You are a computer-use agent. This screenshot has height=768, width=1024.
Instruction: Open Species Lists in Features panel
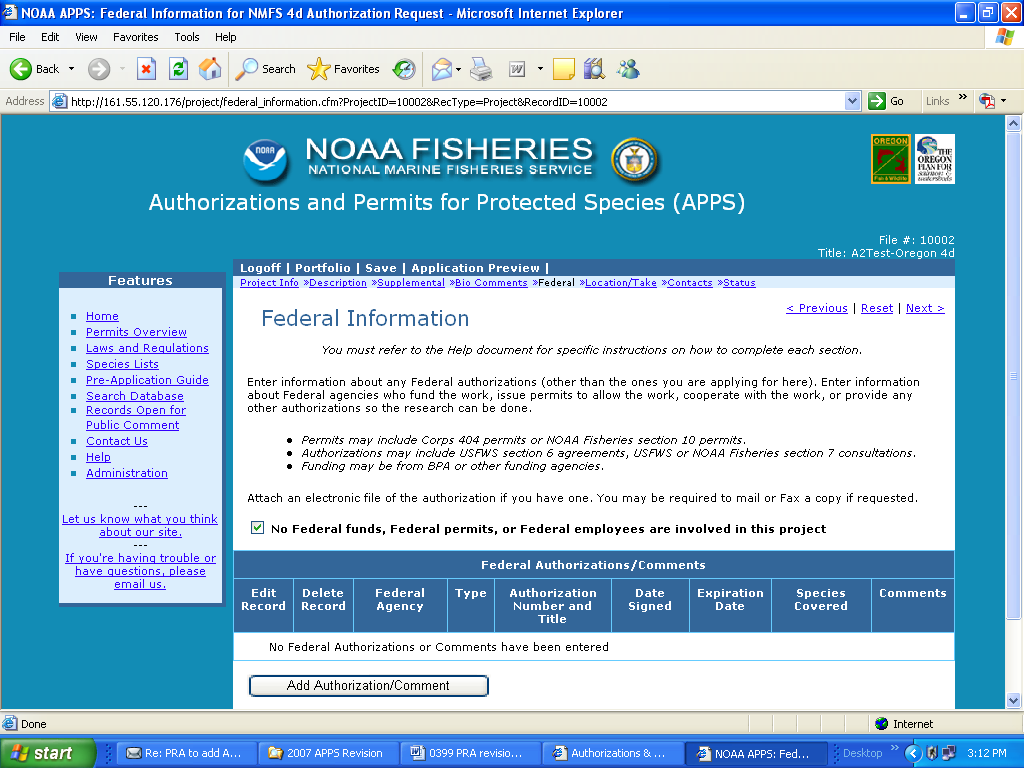point(122,364)
